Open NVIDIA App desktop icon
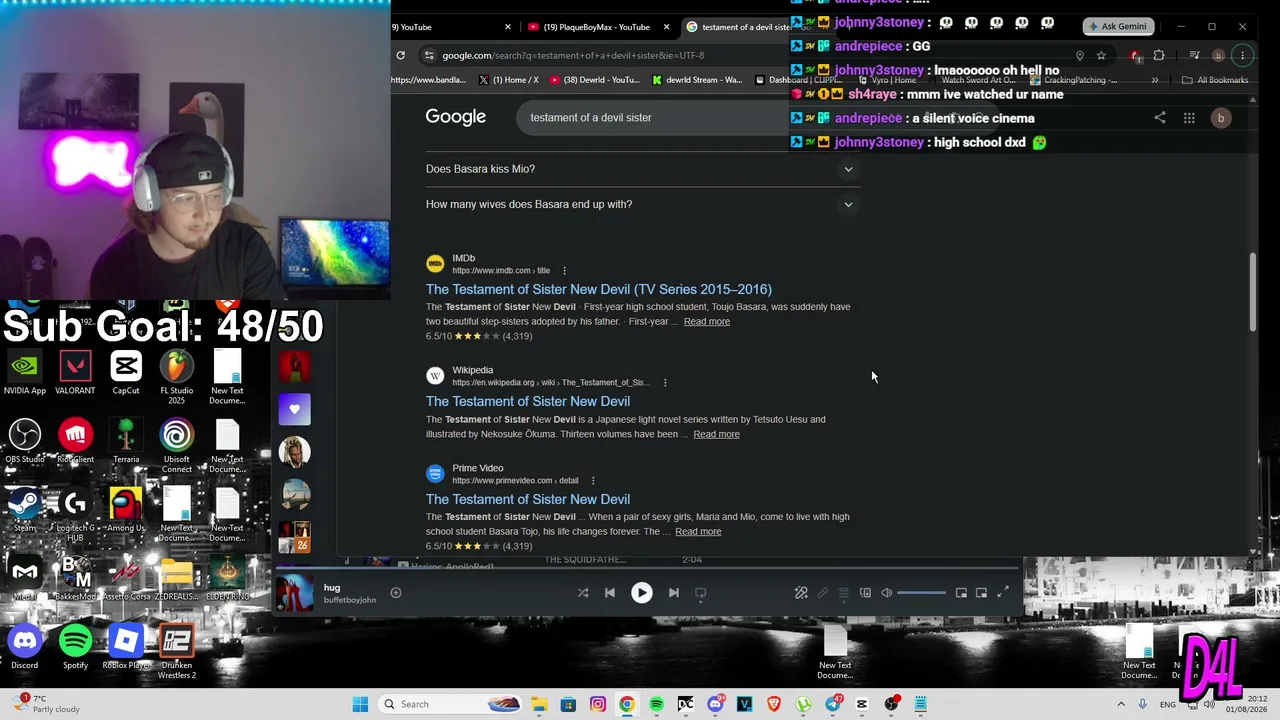Viewport: 1280px width, 720px height. [25, 373]
